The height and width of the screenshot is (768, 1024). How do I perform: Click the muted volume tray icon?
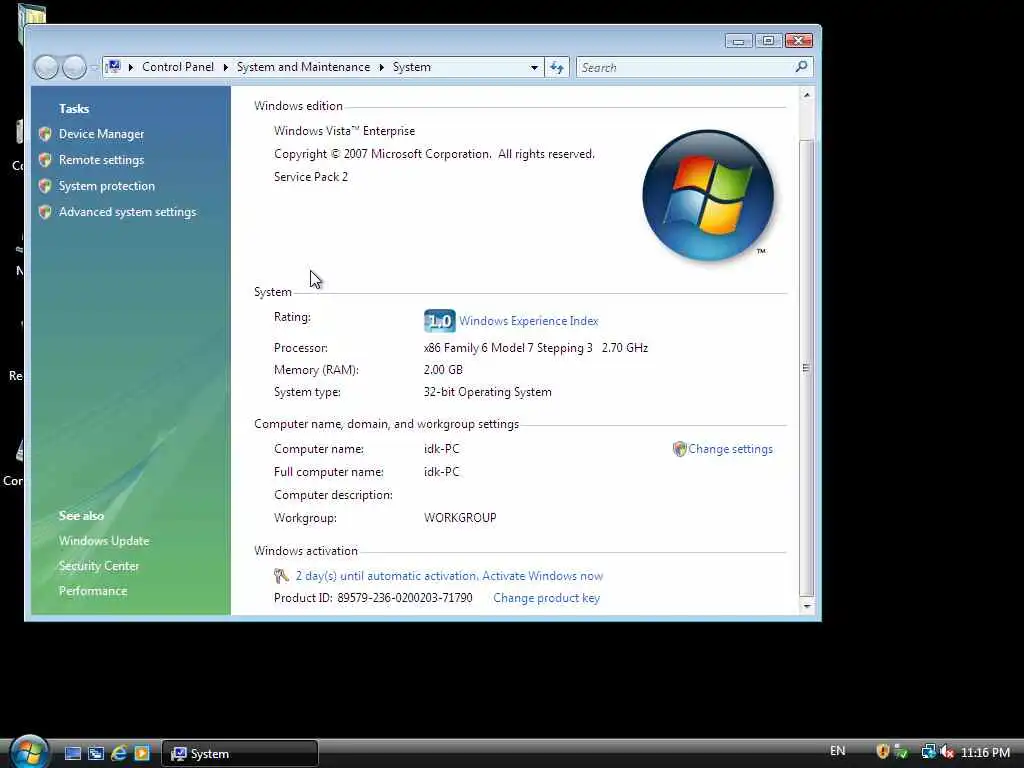click(x=947, y=752)
